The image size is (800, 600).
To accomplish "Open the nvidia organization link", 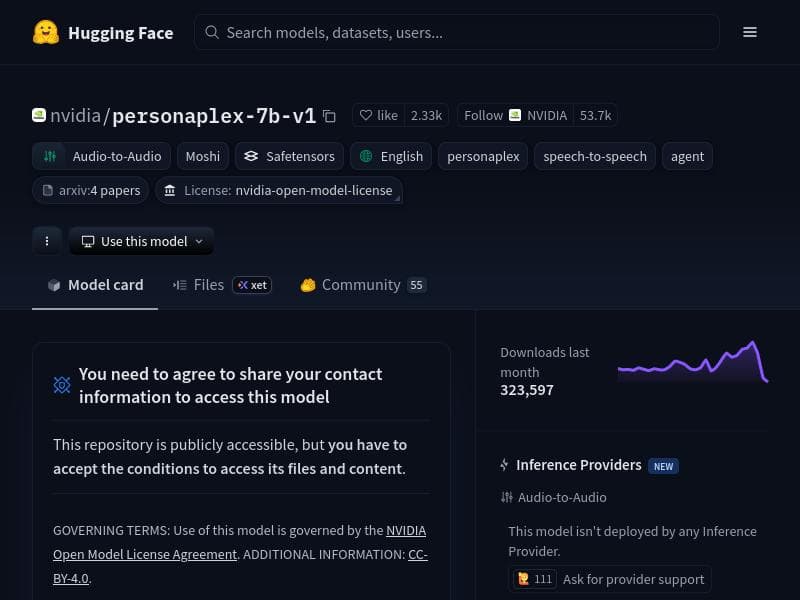I will pos(76,116).
